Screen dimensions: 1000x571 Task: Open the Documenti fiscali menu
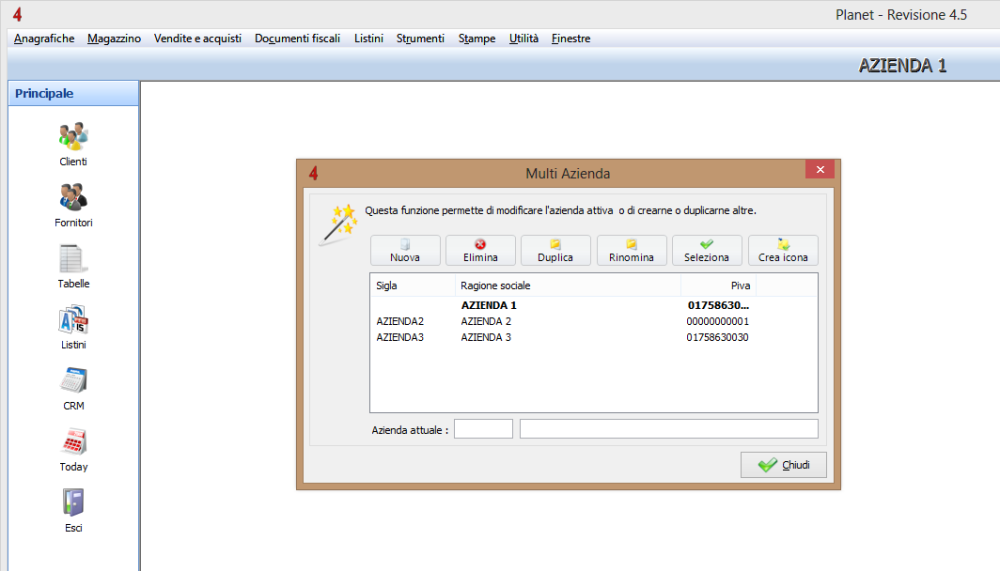(x=297, y=38)
